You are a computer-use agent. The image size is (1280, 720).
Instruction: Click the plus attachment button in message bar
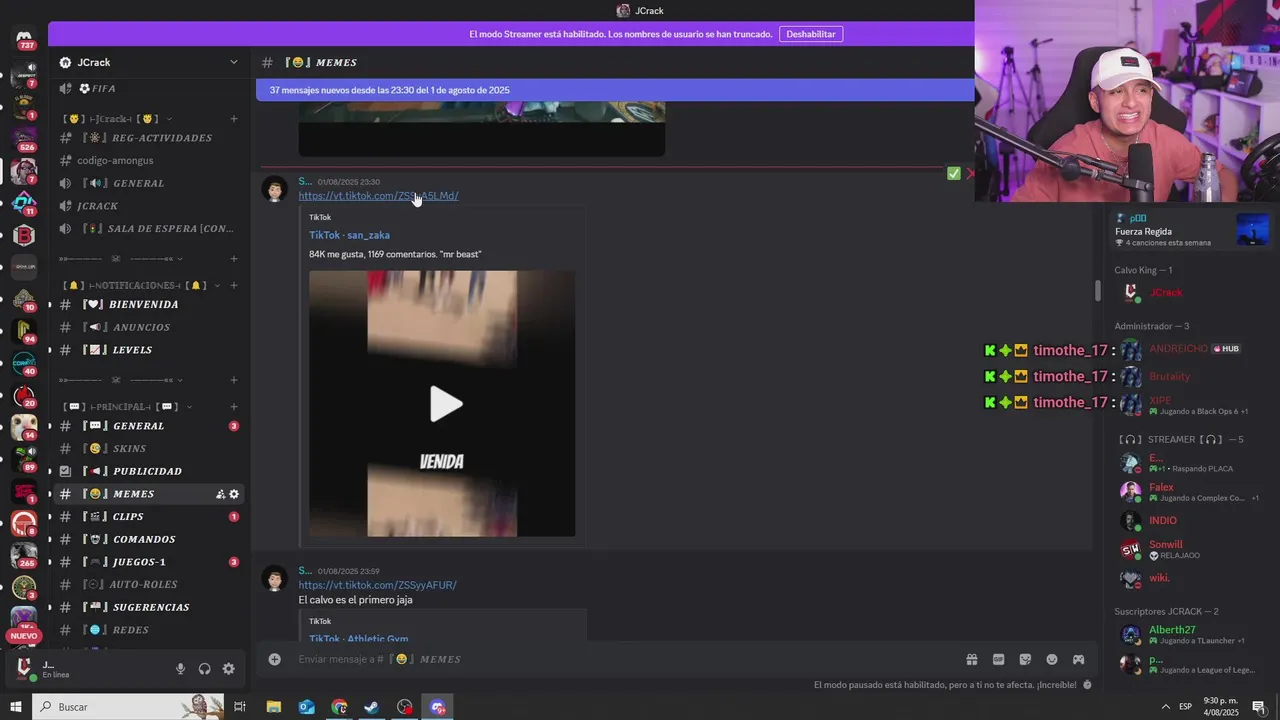click(x=275, y=659)
